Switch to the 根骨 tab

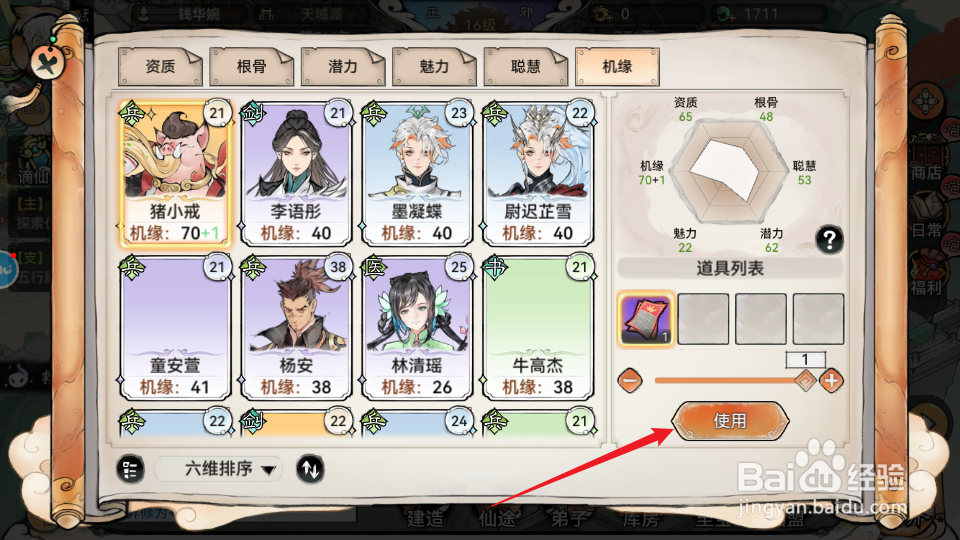(251, 66)
